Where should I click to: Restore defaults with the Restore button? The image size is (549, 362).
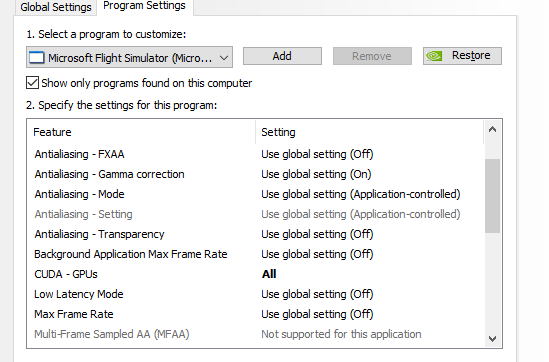tap(462, 56)
